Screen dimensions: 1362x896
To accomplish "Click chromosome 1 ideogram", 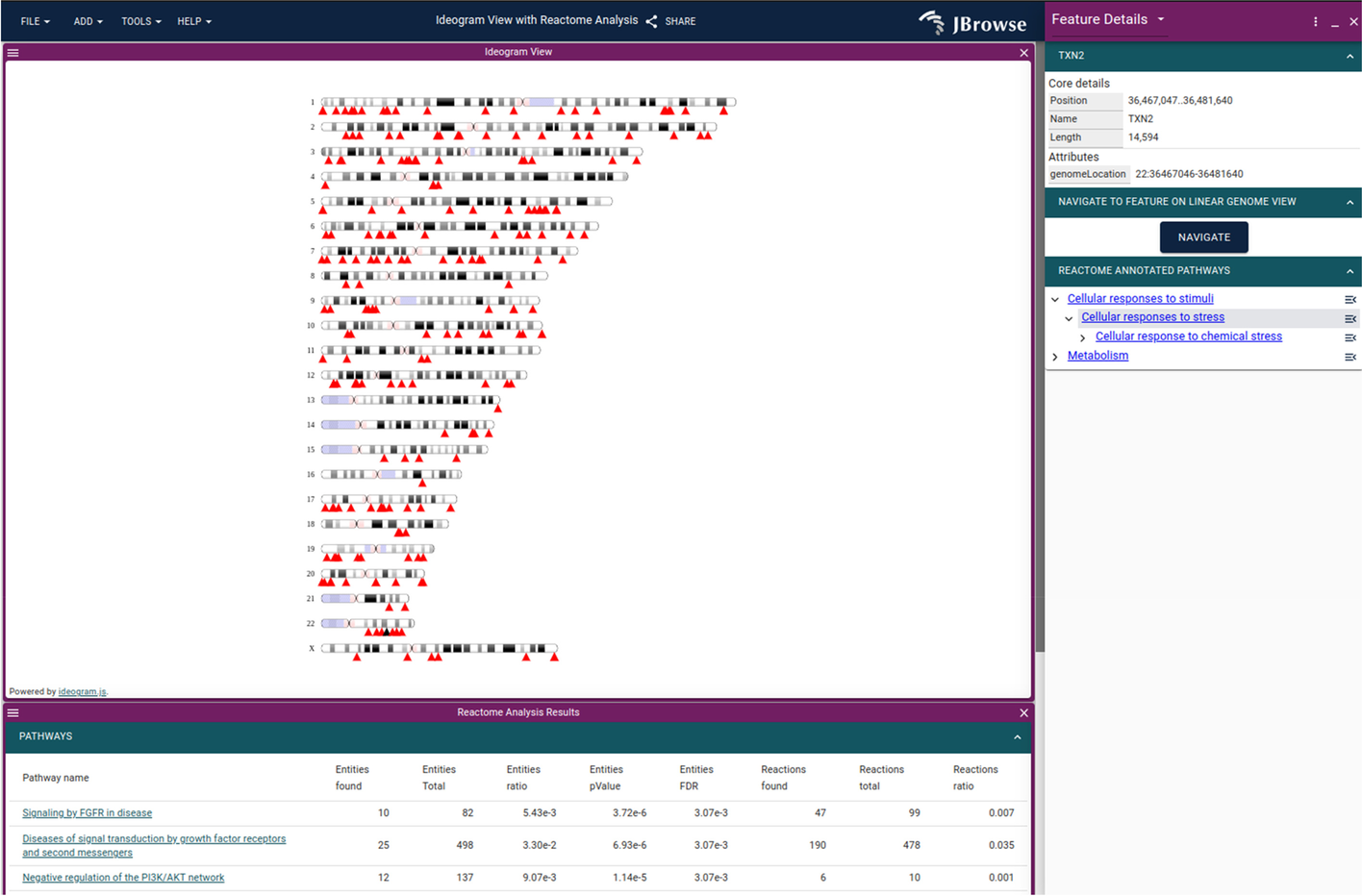I will pos(528,102).
